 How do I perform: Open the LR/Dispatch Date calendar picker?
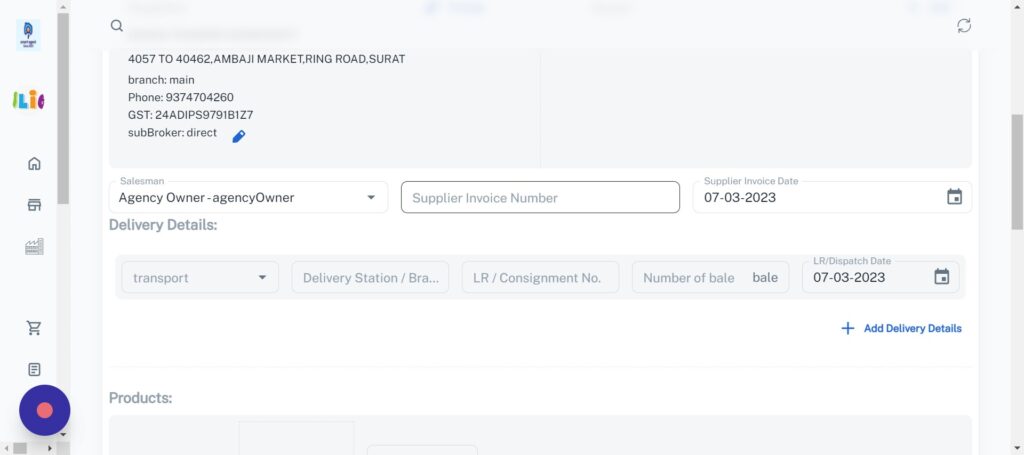click(941, 277)
